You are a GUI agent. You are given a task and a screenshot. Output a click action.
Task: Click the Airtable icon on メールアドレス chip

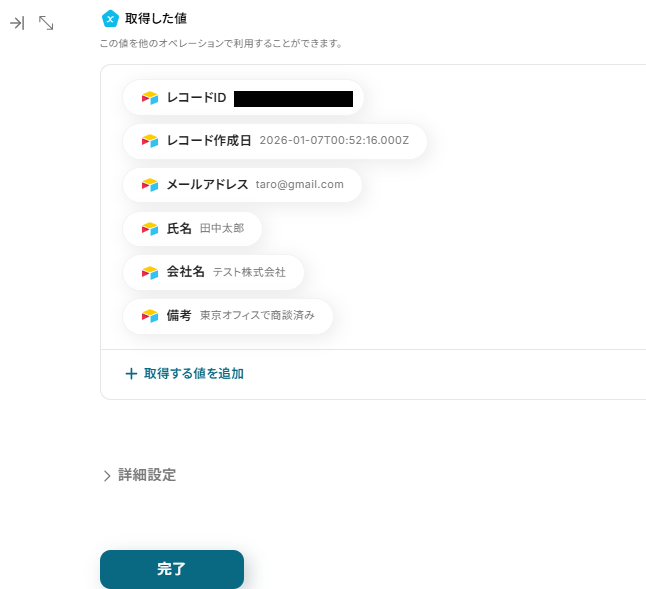click(x=150, y=185)
